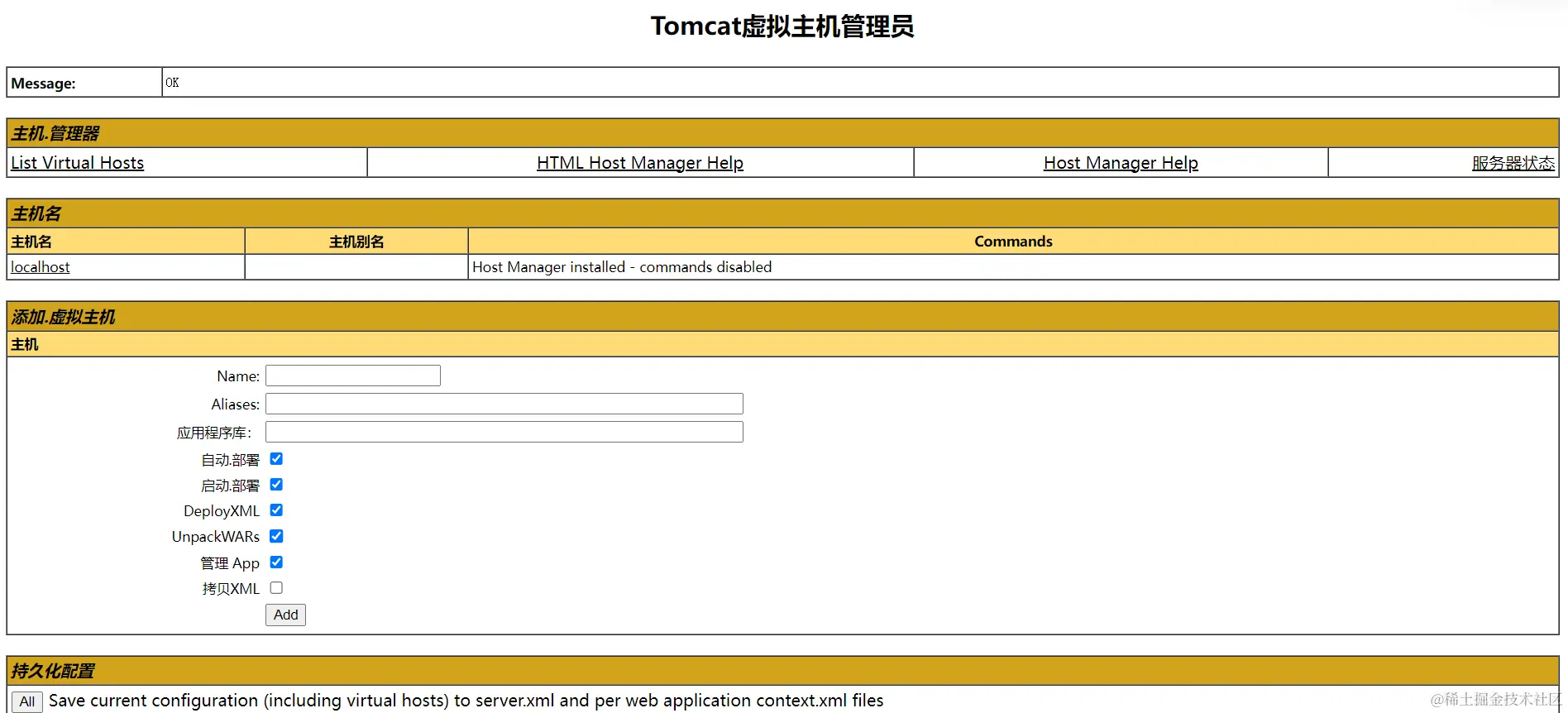
Task: Uncheck the UnpackWARs checkbox
Action: click(x=276, y=536)
